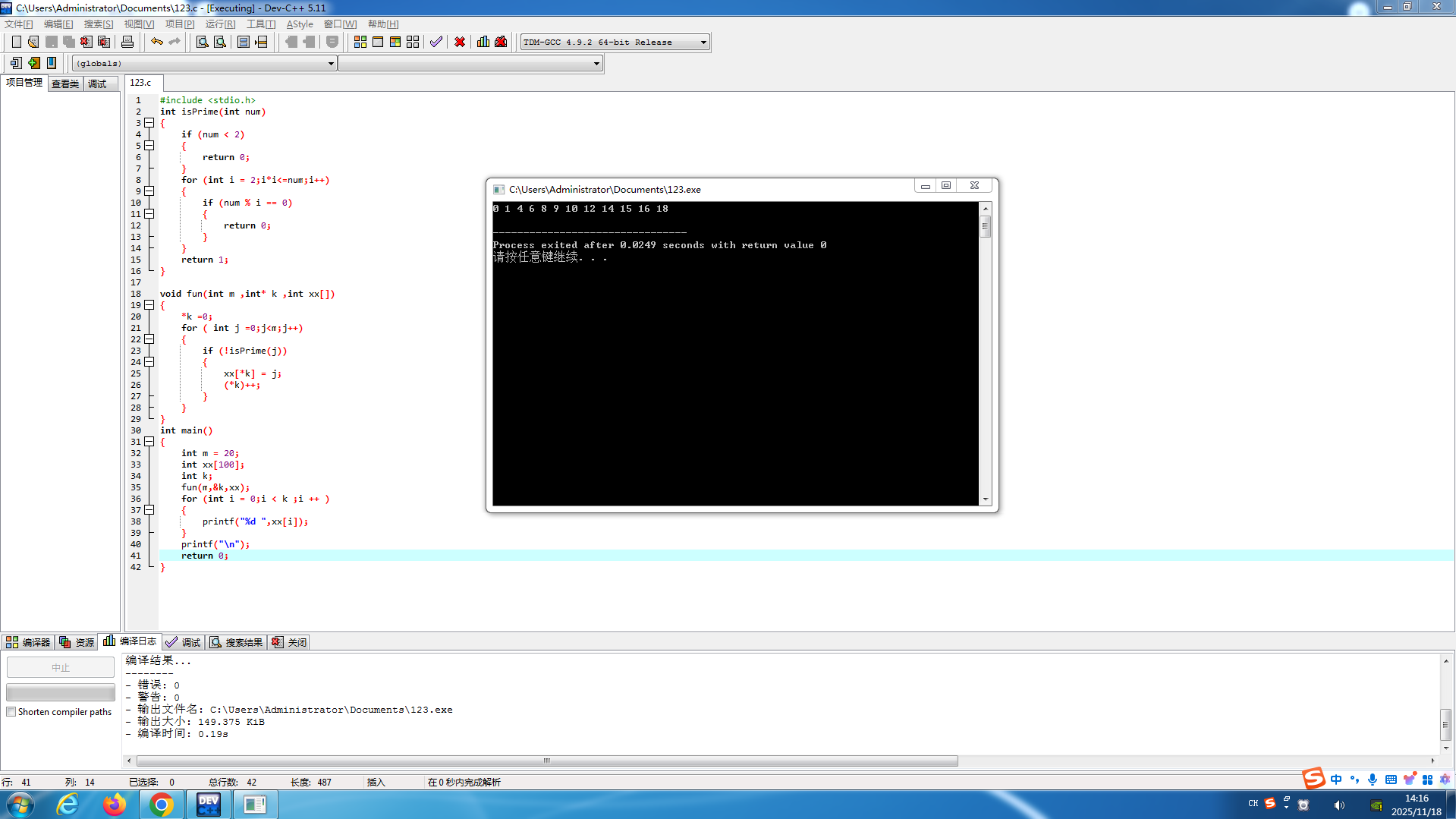Viewport: 1456px width, 819px height.
Task: Click the 关闭 bottom panel tab
Action: tap(289, 642)
